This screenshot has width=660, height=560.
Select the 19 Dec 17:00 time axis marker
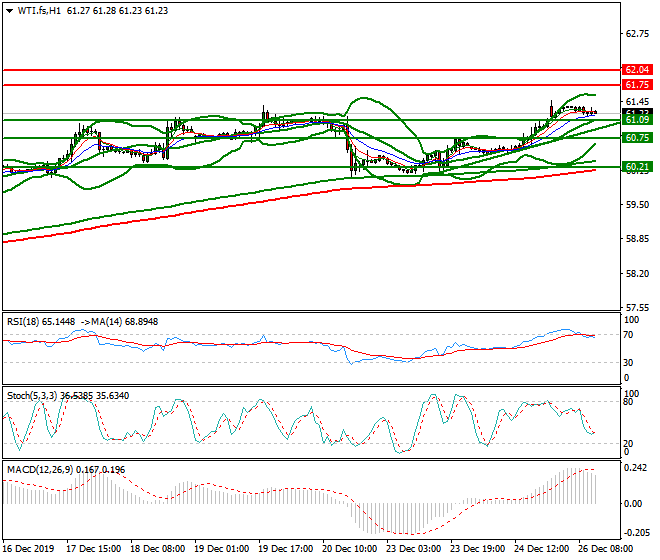[285, 549]
